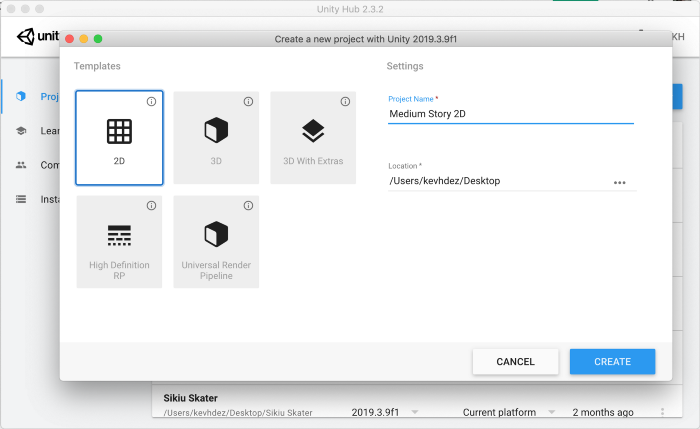Select the 2D template card

[x=119, y=137]
